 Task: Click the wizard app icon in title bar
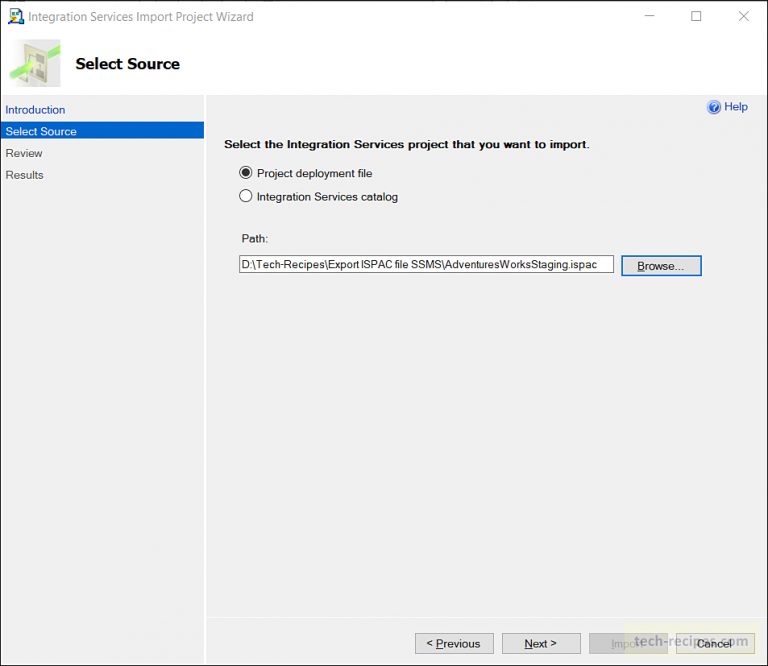pyautogui.click(x=15, y=16)
